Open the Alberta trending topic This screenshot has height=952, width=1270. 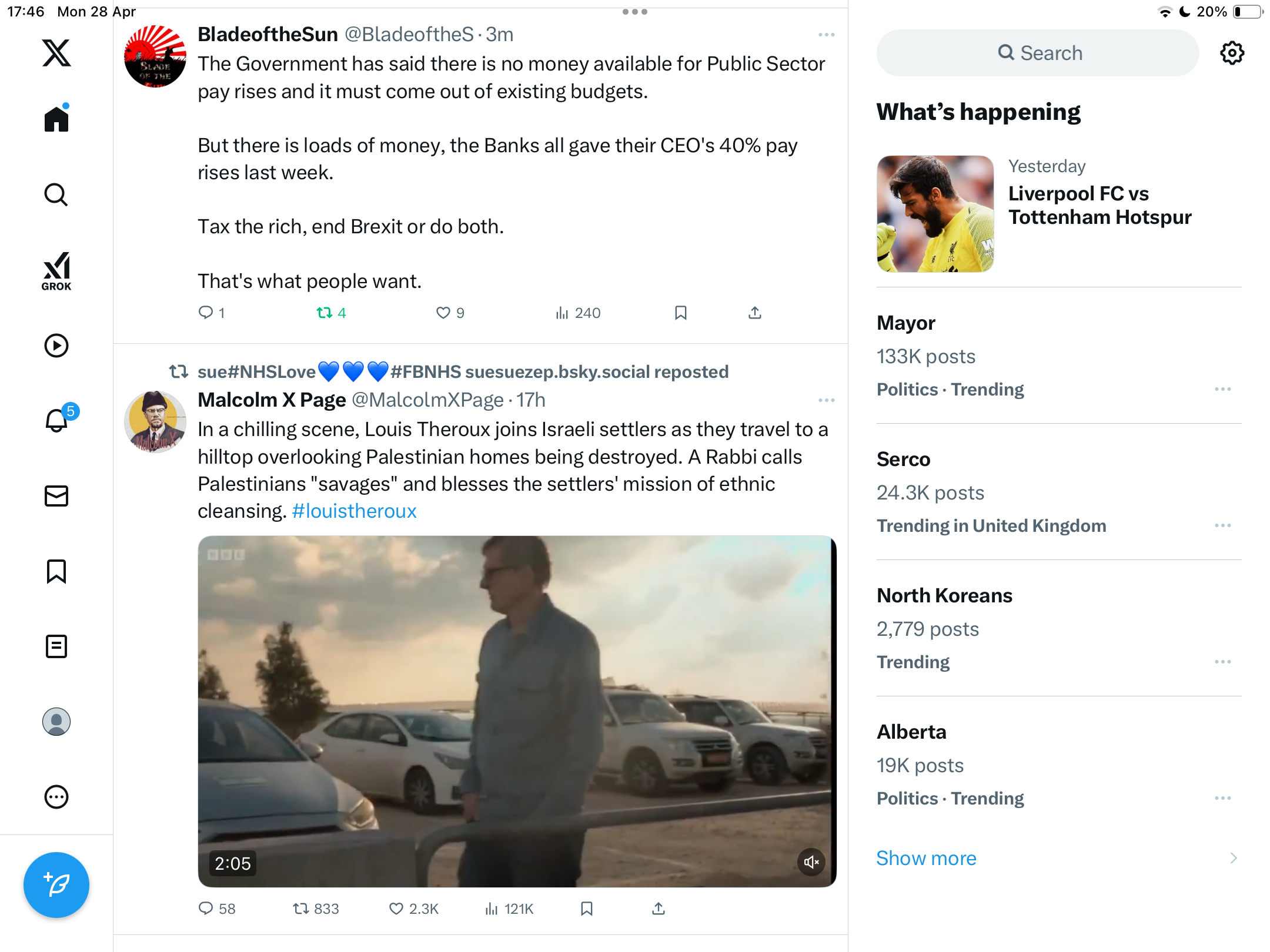point(1059,764)
